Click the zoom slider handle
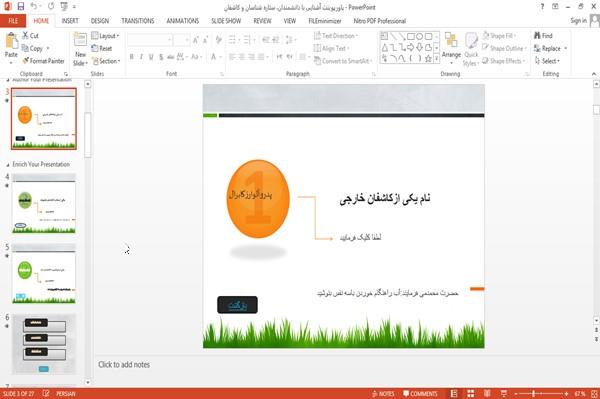 [534, 394]
